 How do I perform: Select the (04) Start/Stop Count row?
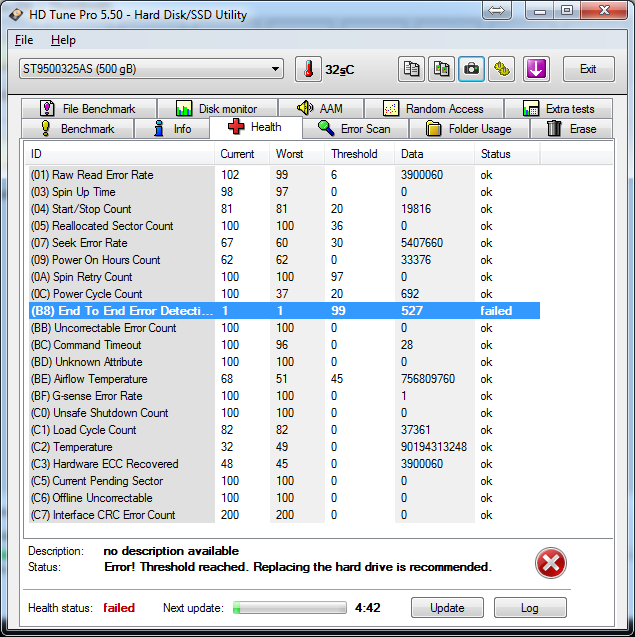284,209
